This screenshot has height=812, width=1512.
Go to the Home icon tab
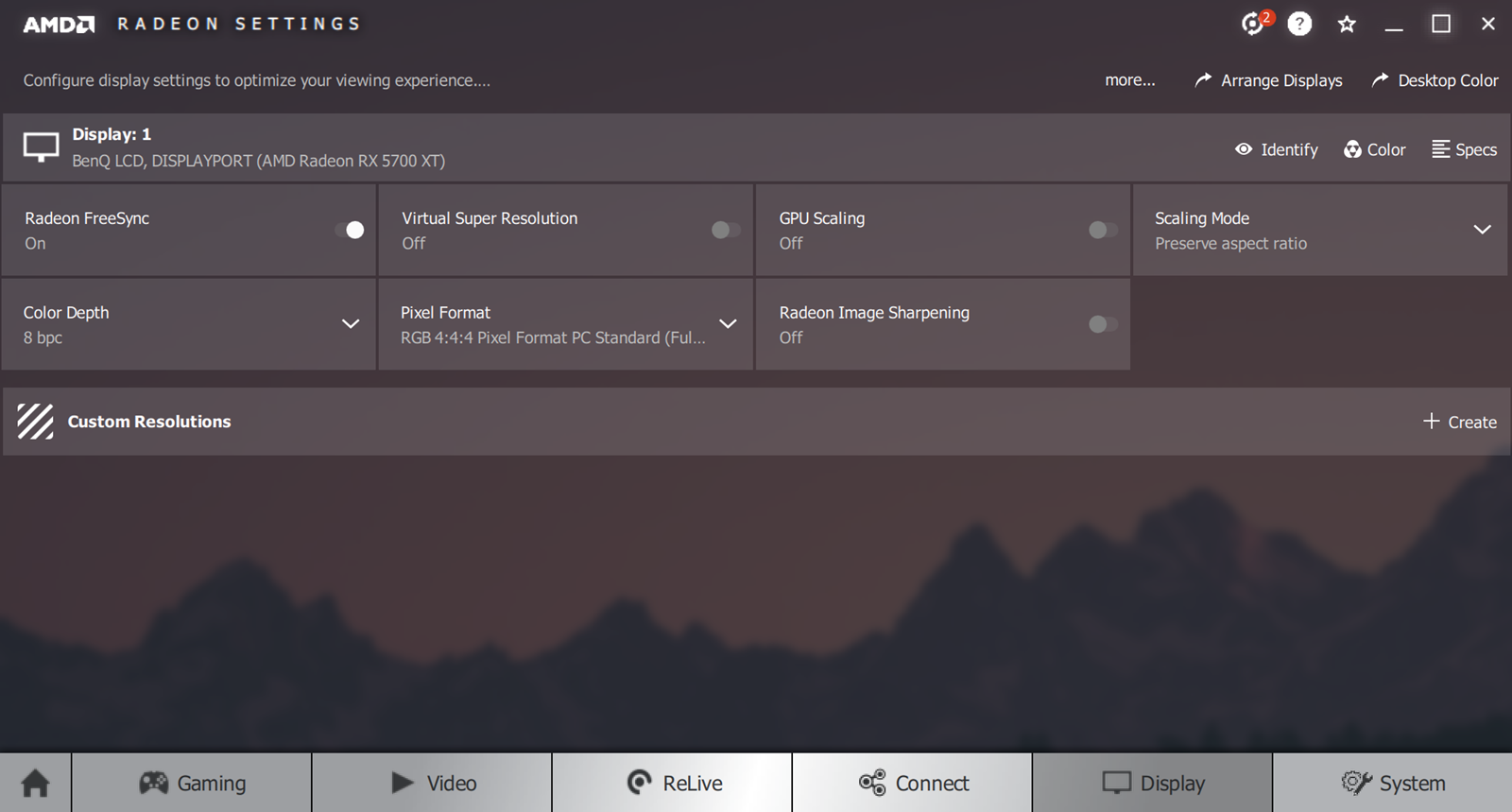36,783
